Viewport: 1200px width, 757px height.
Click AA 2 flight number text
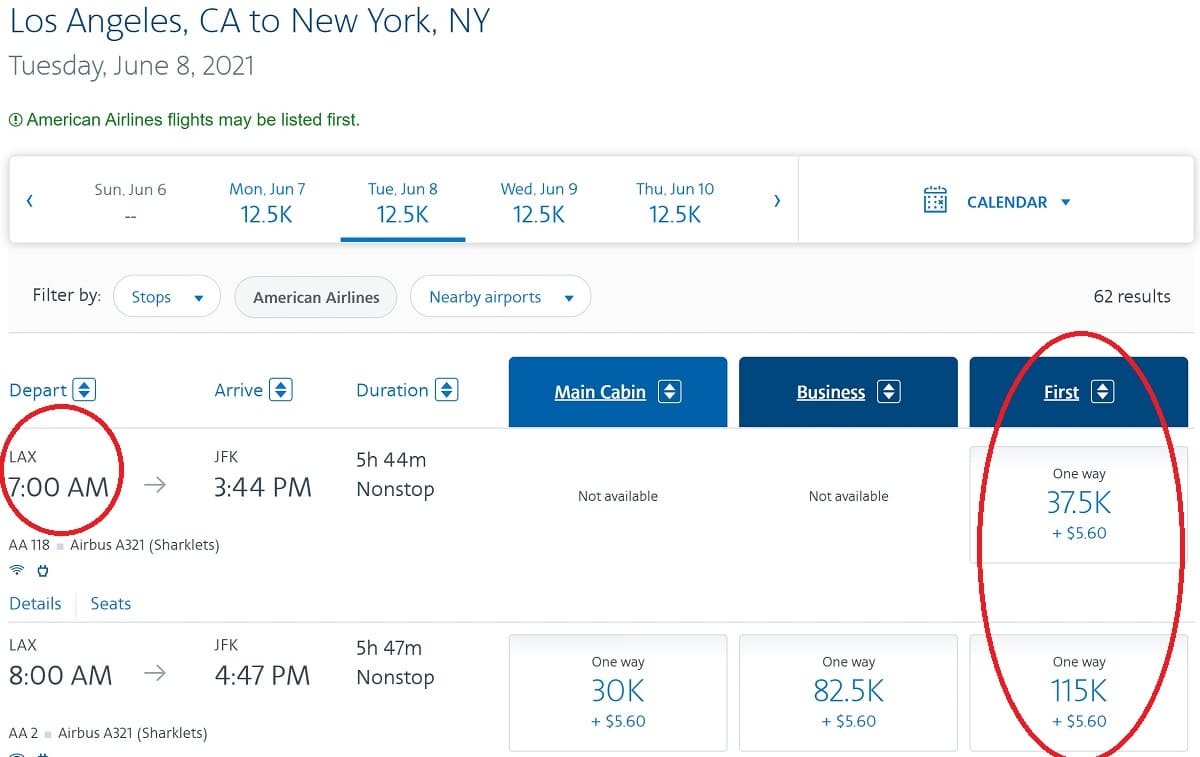[23, 733]
